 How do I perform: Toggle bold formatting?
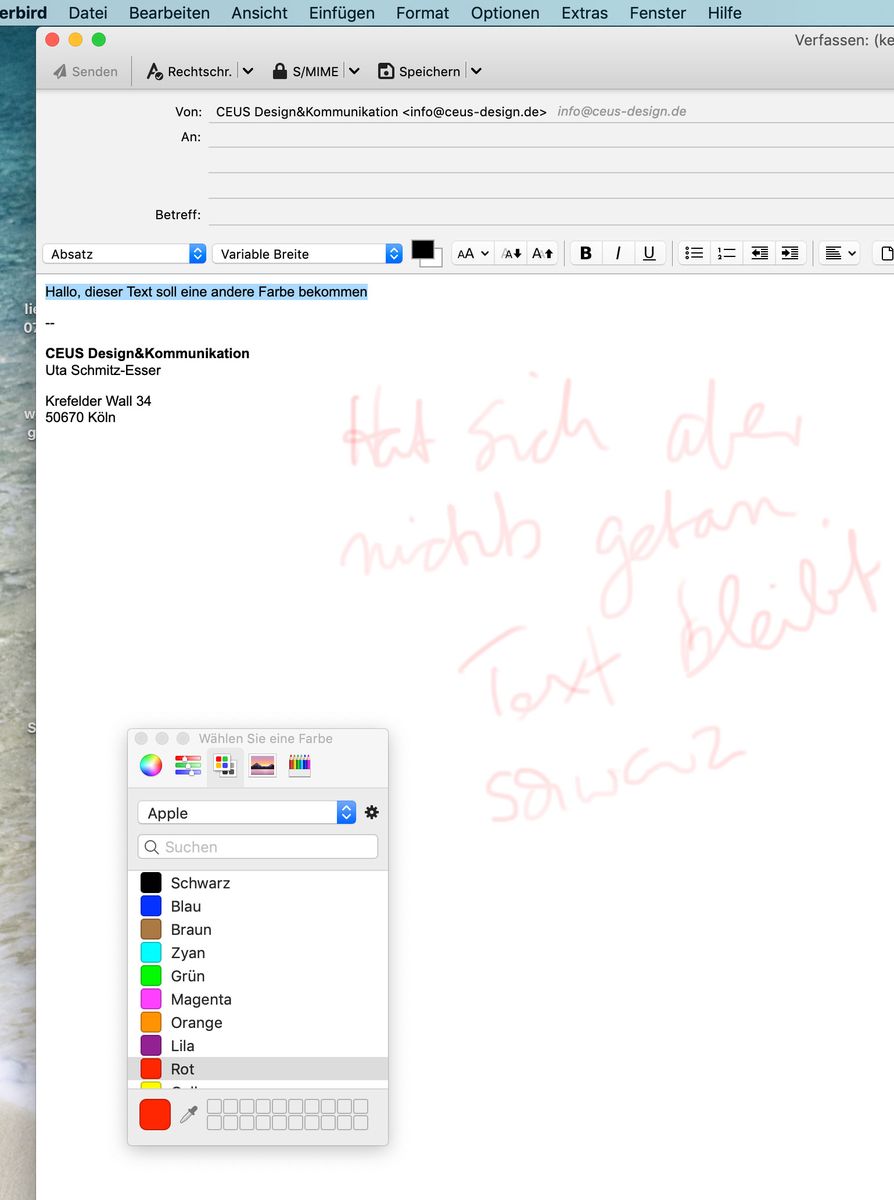tap(586, 254)
